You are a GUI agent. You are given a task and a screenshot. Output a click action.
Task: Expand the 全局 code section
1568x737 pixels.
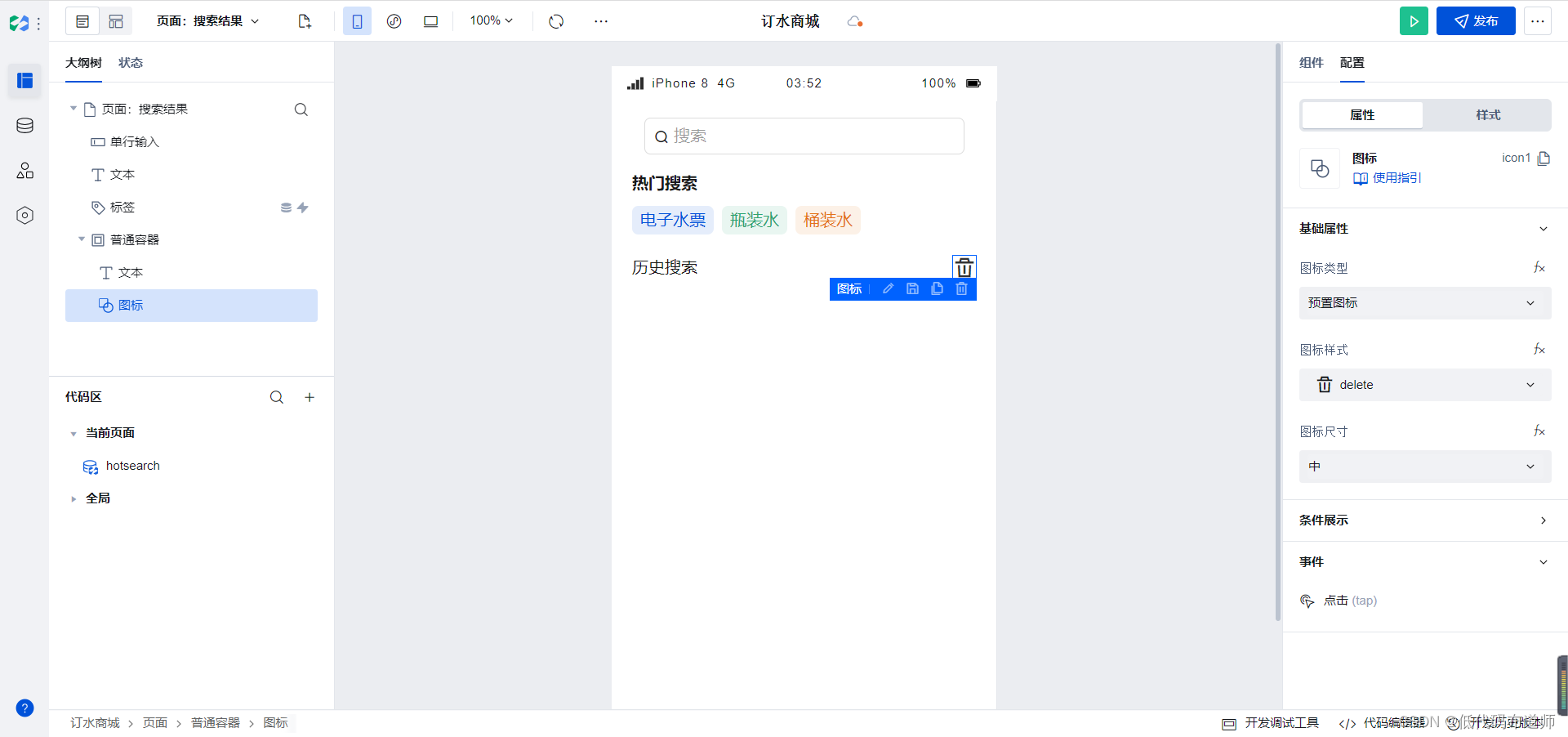point(73,498)
